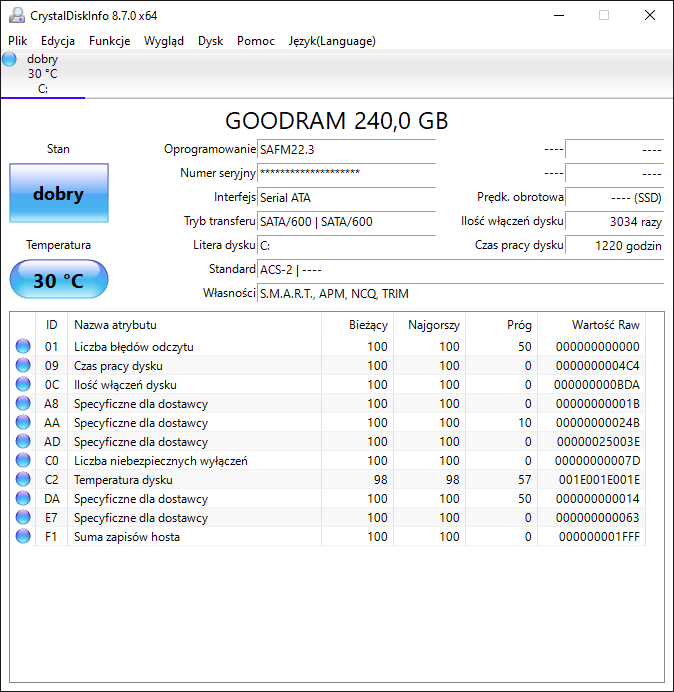This screenshot has width=674, height=692.
Task: Click the status orb for attribute E7
Action: [23, 517]
